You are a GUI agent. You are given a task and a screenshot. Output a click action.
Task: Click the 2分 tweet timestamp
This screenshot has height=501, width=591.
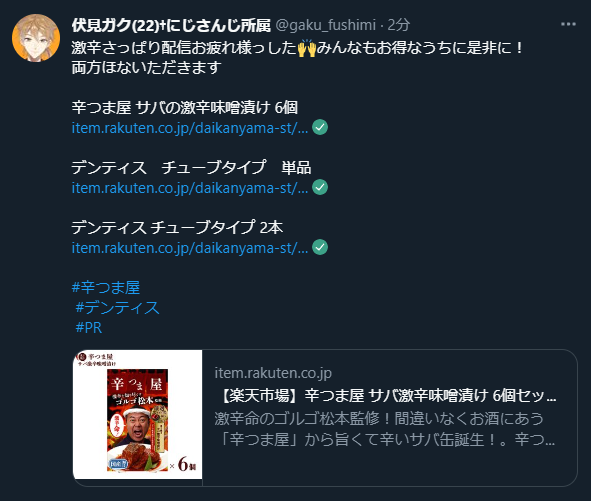tap(398, 25)
